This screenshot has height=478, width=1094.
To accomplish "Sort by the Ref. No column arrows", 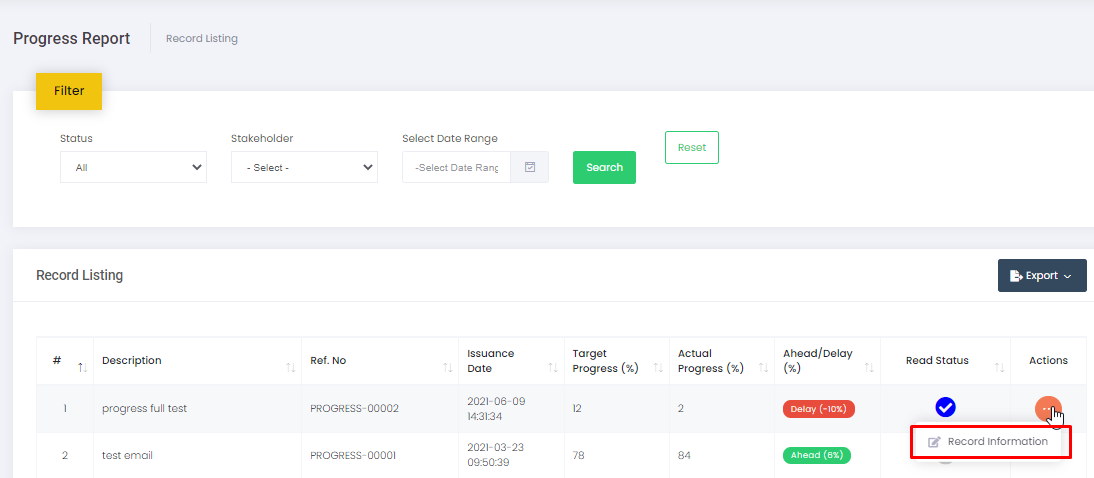I will click(x=447, y=368).
